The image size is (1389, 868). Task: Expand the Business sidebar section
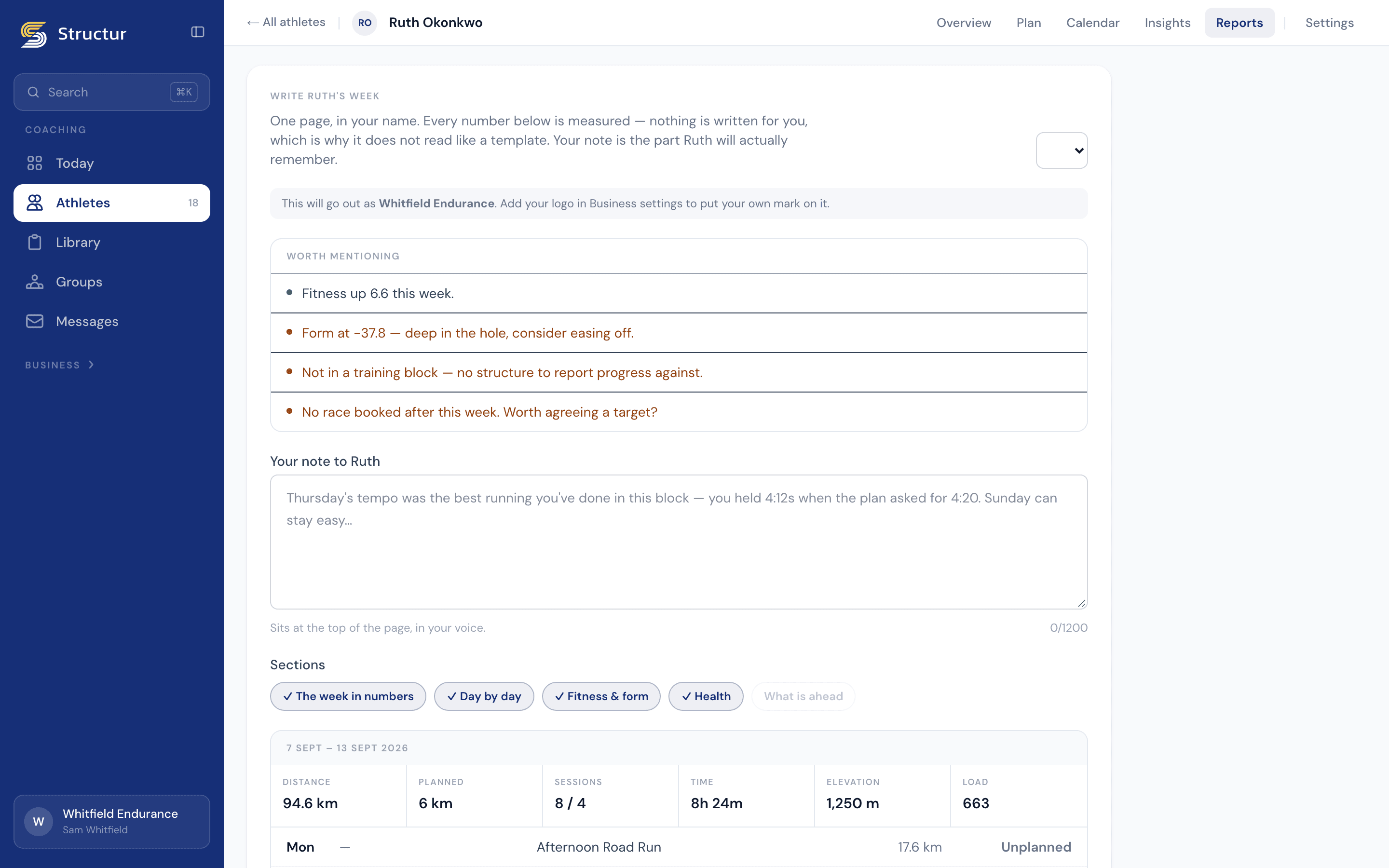pyautogui.click(x=60, y=365)
